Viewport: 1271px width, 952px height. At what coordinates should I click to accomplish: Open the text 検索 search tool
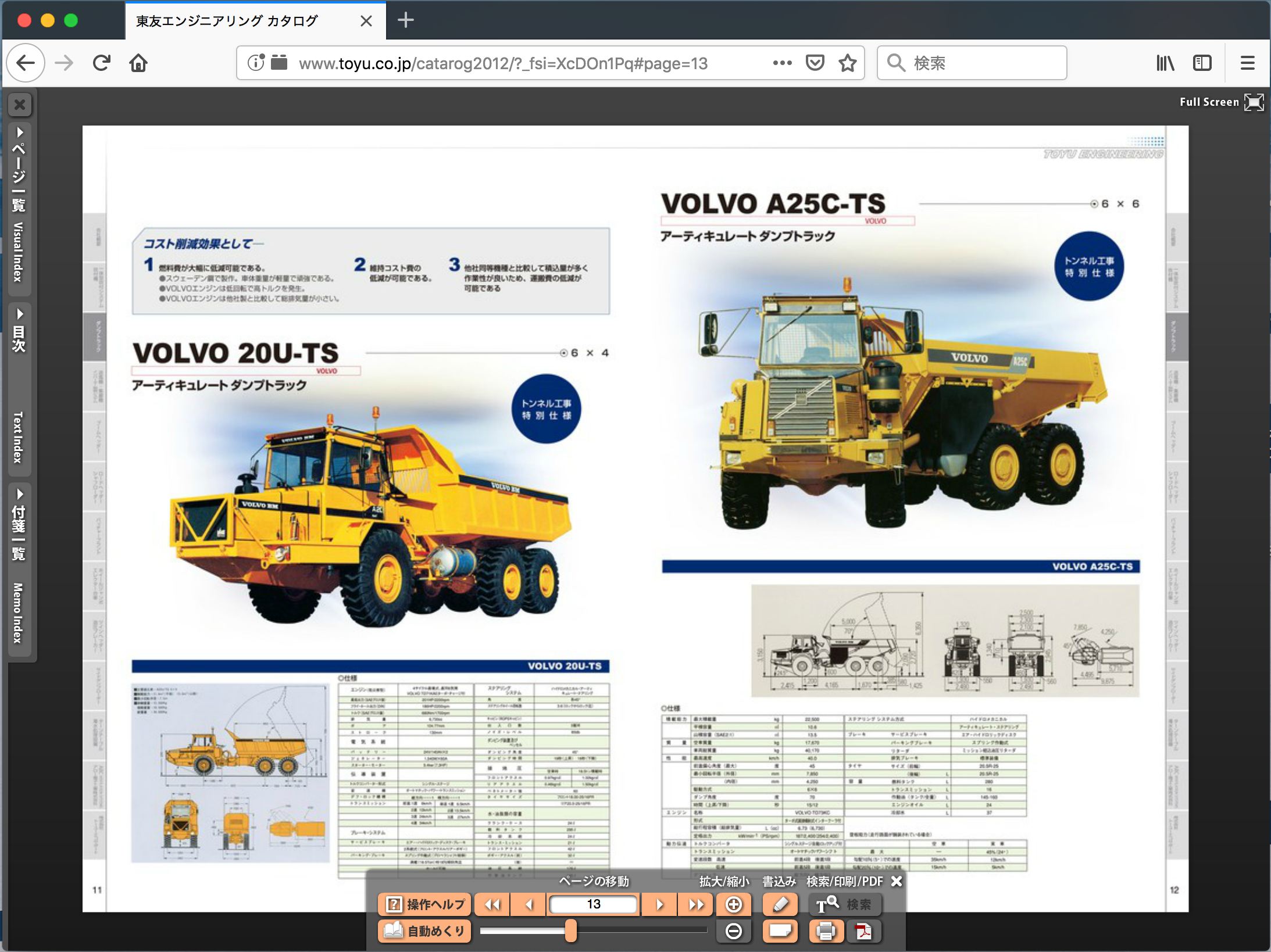pyautogui.click(x=844, y=904)
